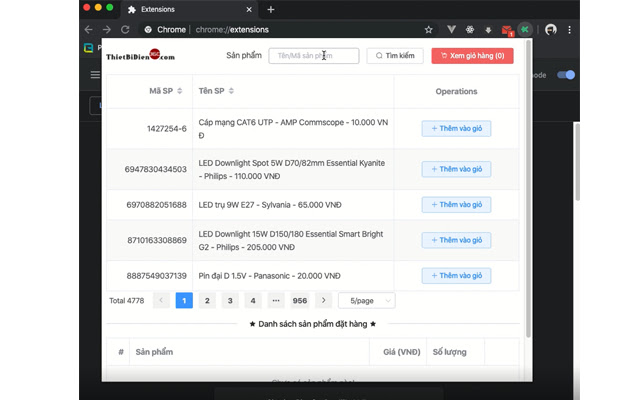640x400 pixels.
Task: Add Cáp mạng CAT6 UTP to cart
Action: 456,129
